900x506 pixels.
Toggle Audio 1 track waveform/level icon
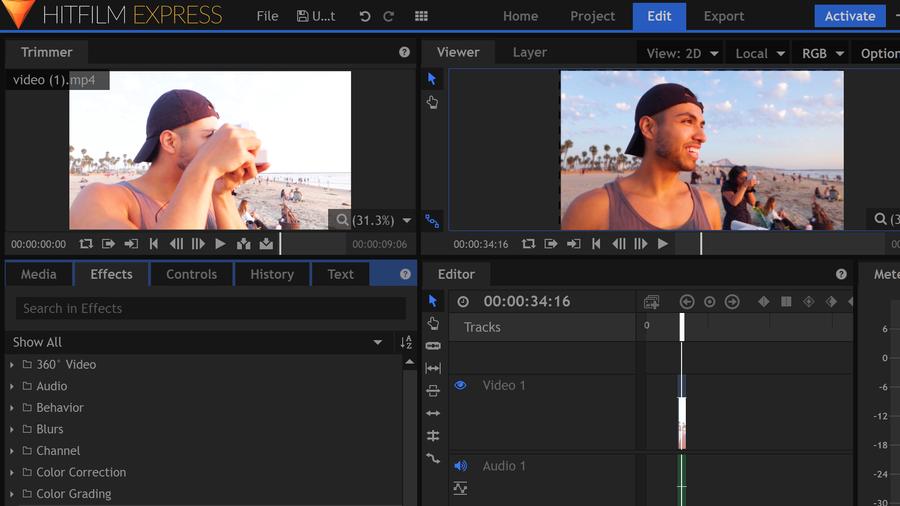point(460,488)
